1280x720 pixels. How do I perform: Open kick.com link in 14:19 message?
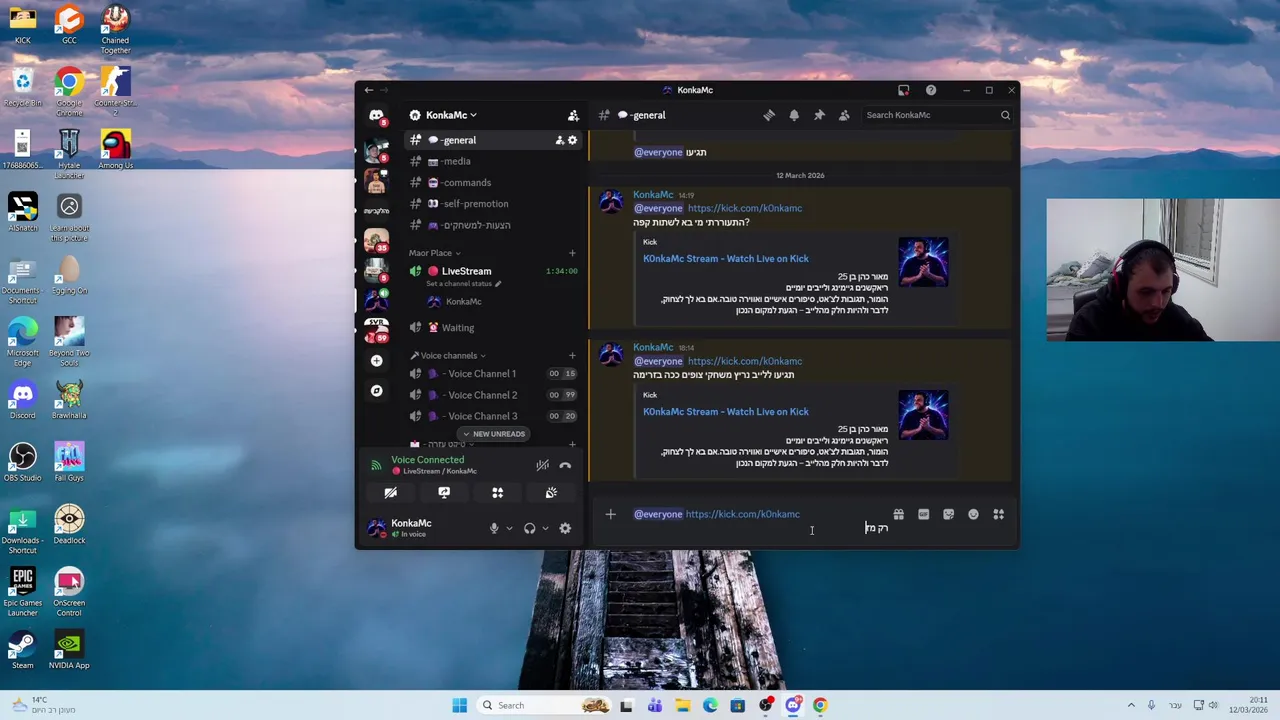[x=745, y=208]
